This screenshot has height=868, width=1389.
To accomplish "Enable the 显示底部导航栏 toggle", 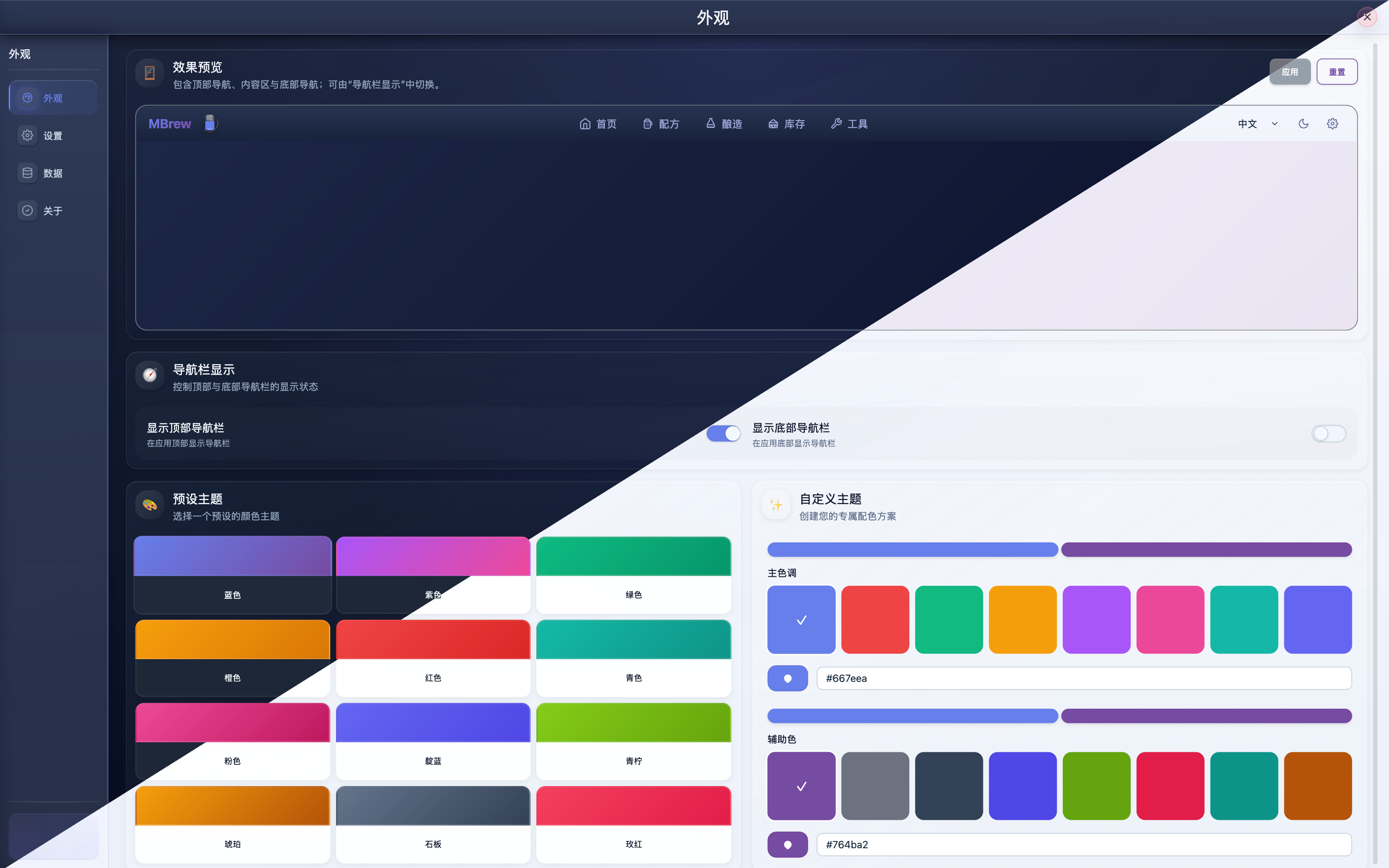I will 1328,434.
